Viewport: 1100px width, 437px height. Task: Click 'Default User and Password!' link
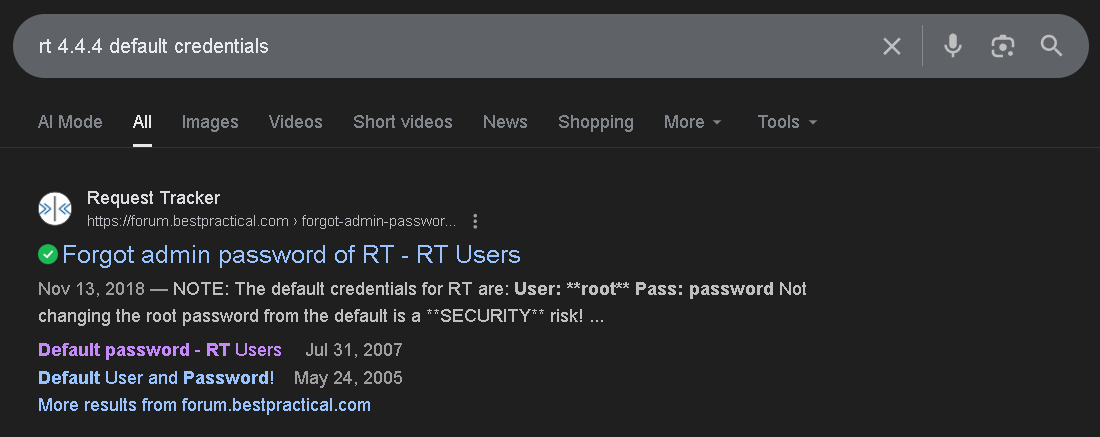pos(156,378)
